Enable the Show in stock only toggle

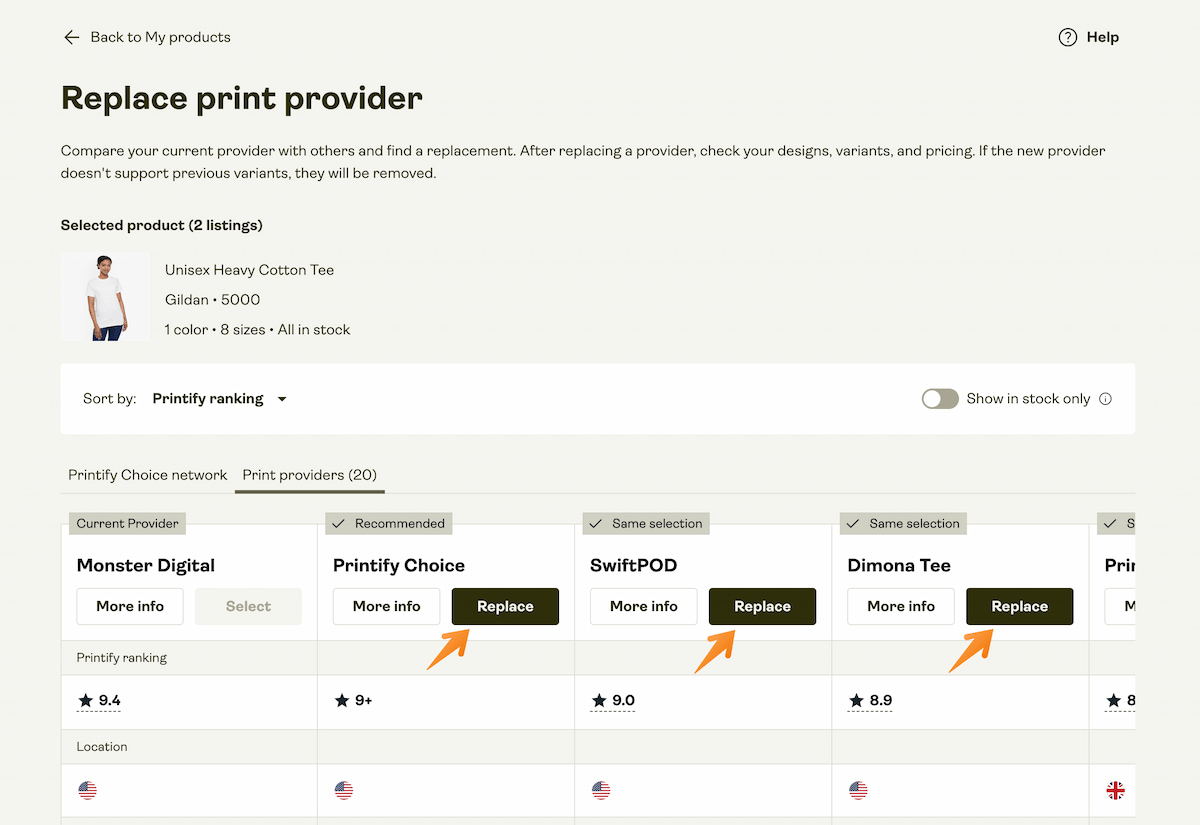(x=940, y=398)
